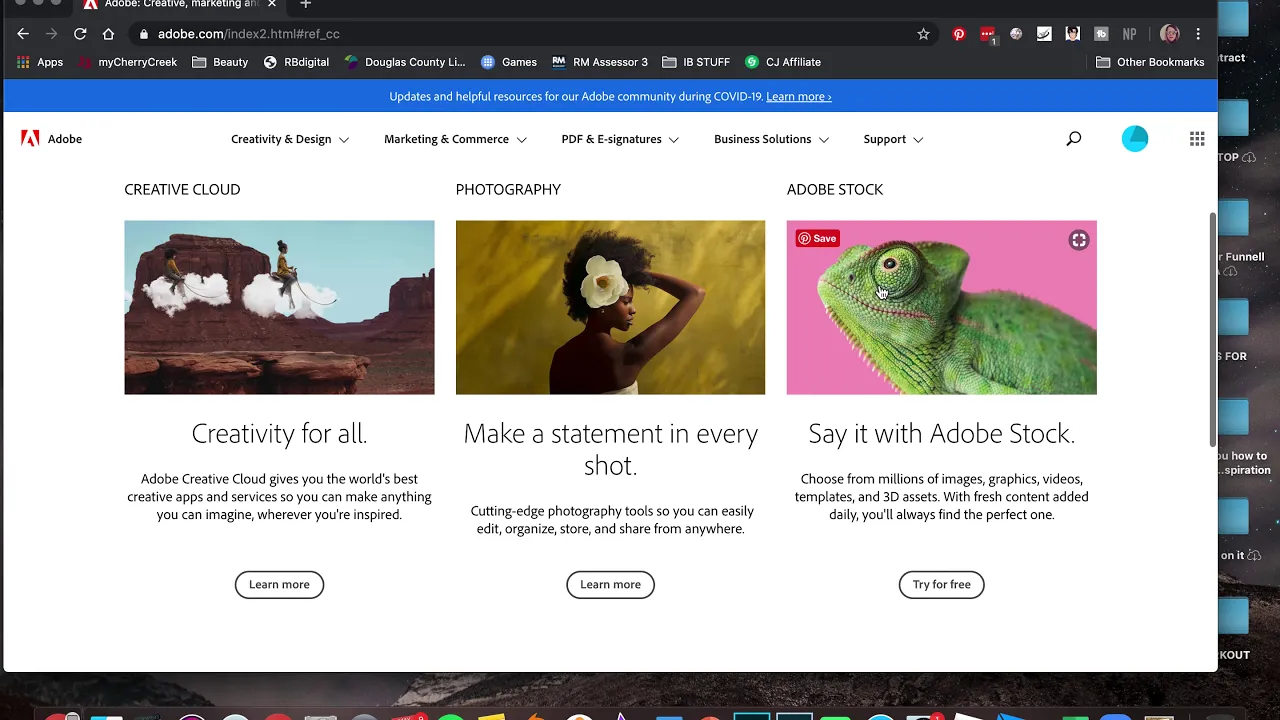Click the Try for free button
The width and height of the screenshot is (1280, 720).
pyautogui.click(x=941, y=584)
